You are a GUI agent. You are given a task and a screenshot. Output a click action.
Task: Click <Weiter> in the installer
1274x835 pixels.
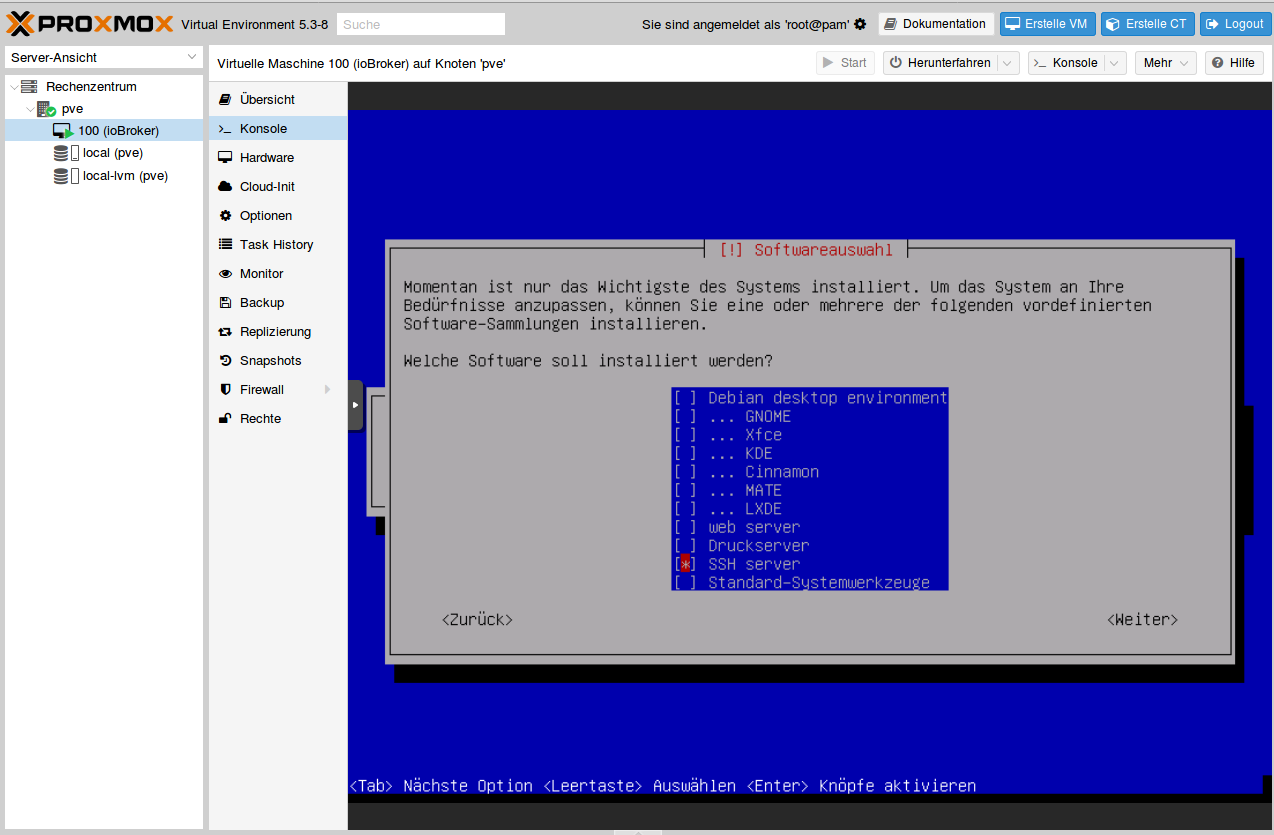point(1143,620)
